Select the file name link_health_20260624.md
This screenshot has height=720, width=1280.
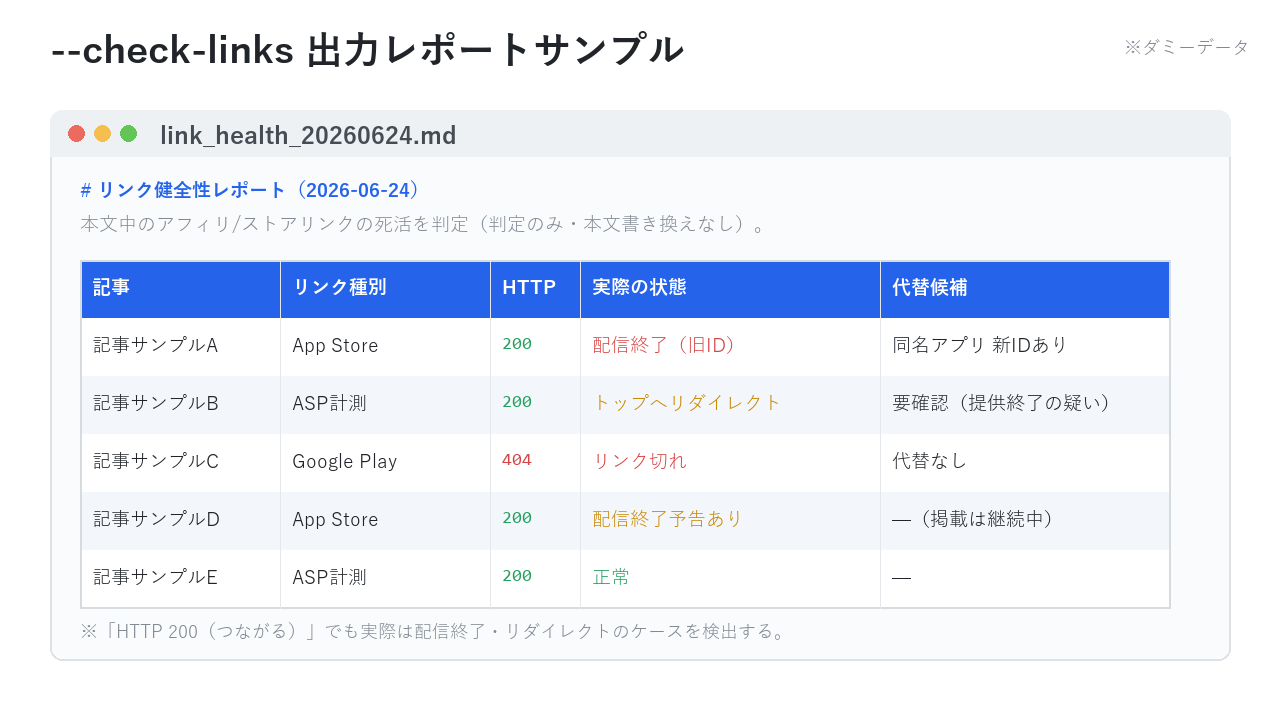coord(308,135)
